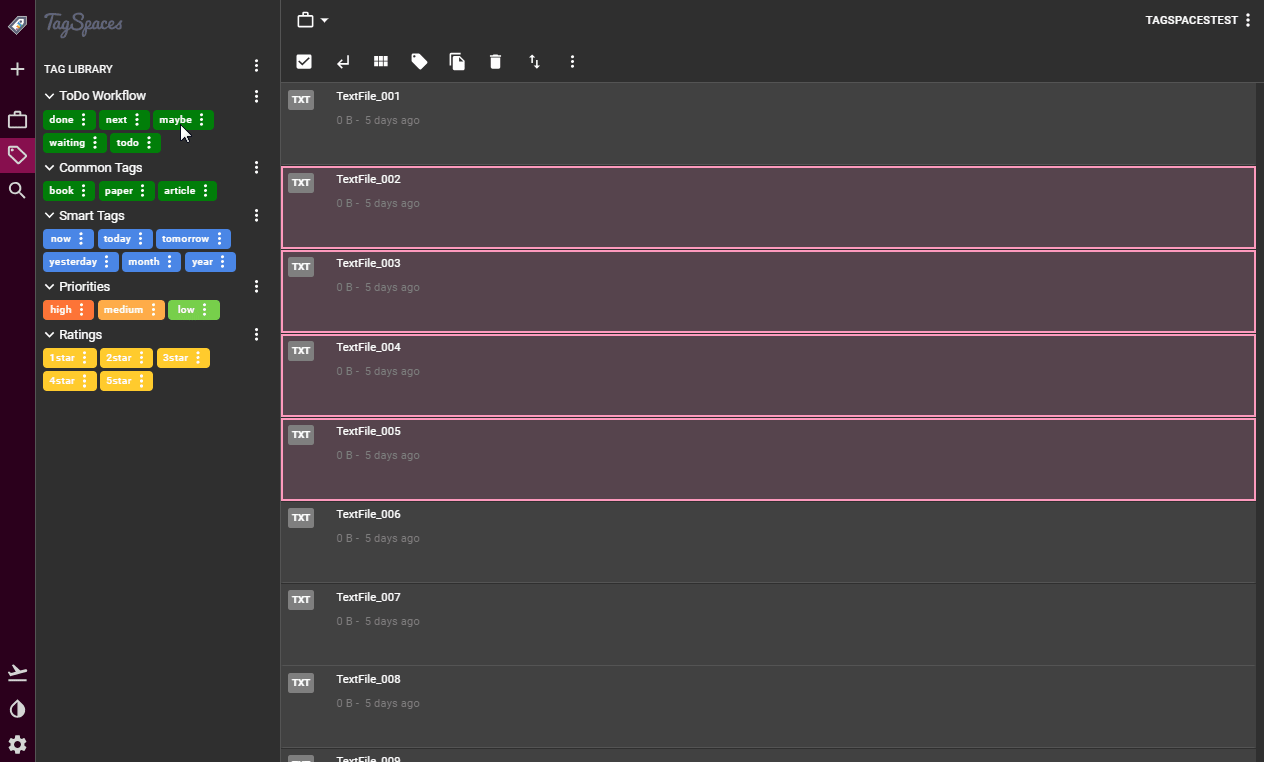
Task: Open the create new file plus icon
Action: point(17,69)
